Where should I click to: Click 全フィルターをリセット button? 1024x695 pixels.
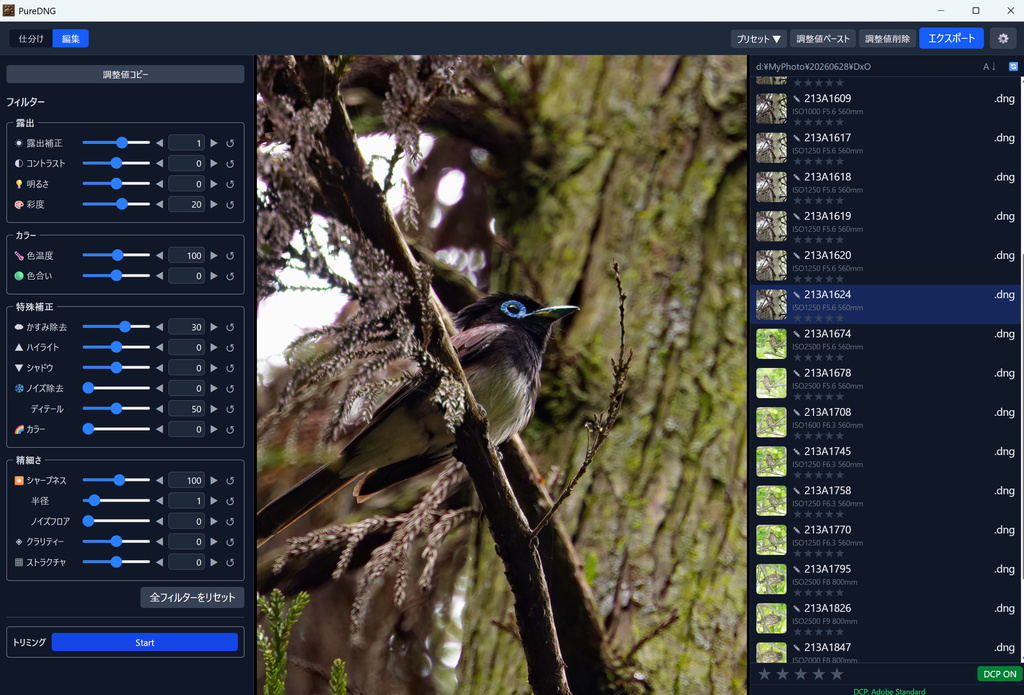192,597
